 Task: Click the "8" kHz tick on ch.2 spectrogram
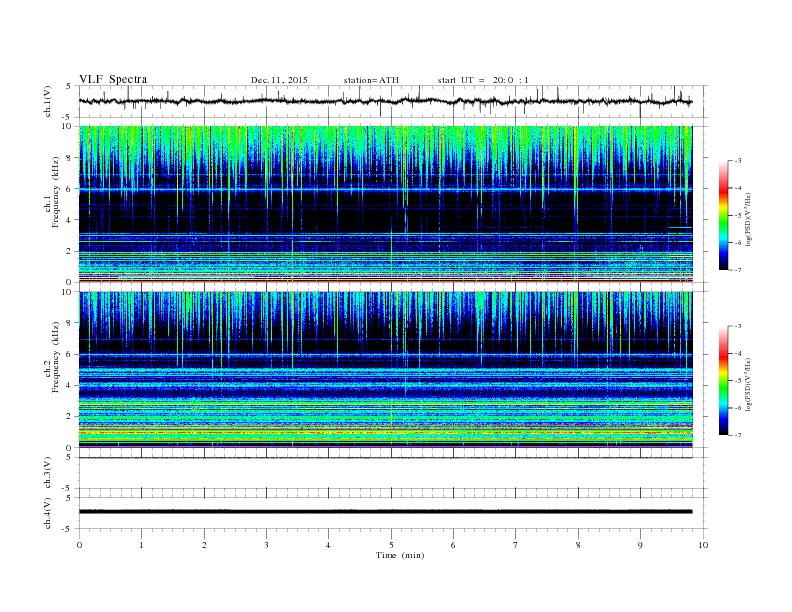click(x=70, y=323)
